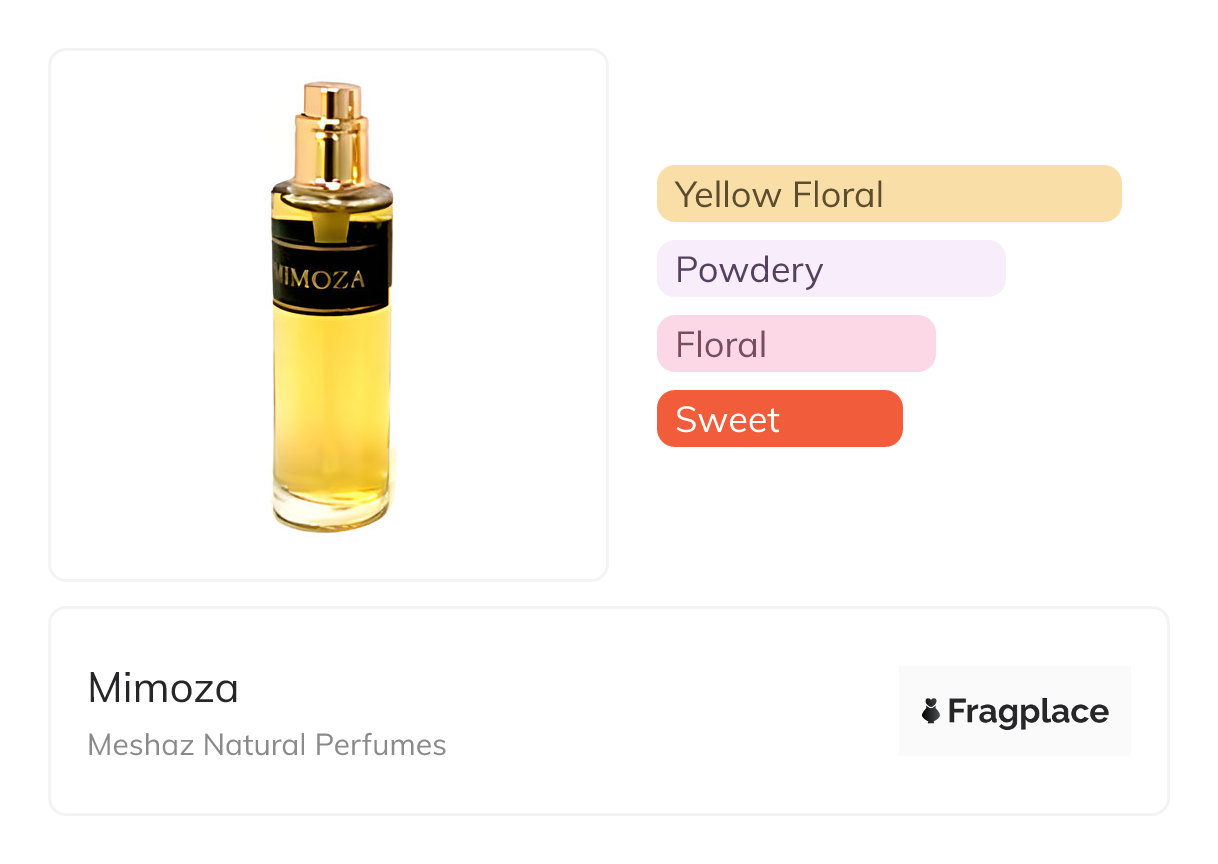This screenshot has height=864, width=1218.
Task: Click the gold collar below the spray cap
Action: point(331,150)
